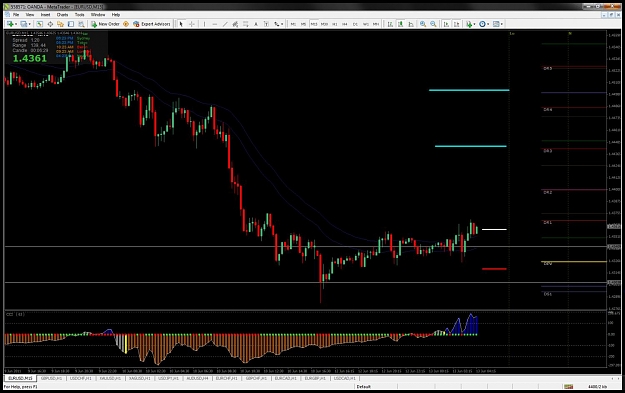The width and height of the screenshot is (625, 393).
Task: Open the Help menu
Action: pos(116,14)
